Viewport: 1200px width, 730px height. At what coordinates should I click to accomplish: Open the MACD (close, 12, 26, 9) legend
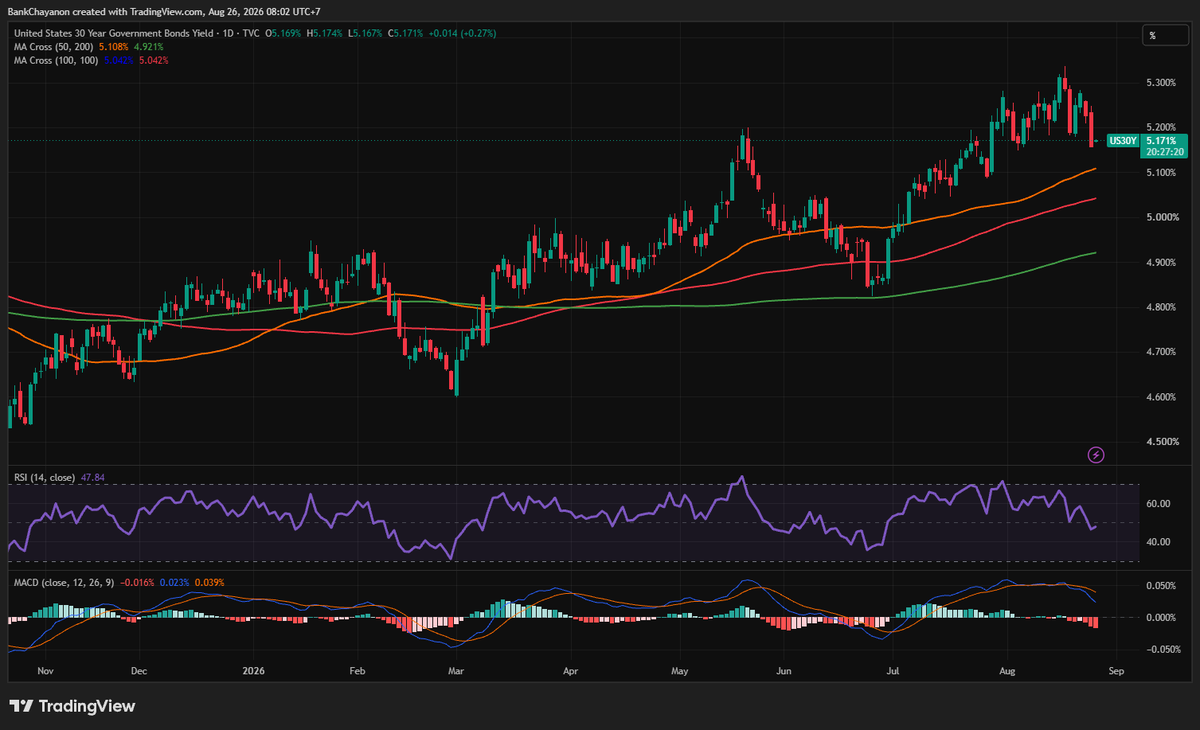pos(64,582)
